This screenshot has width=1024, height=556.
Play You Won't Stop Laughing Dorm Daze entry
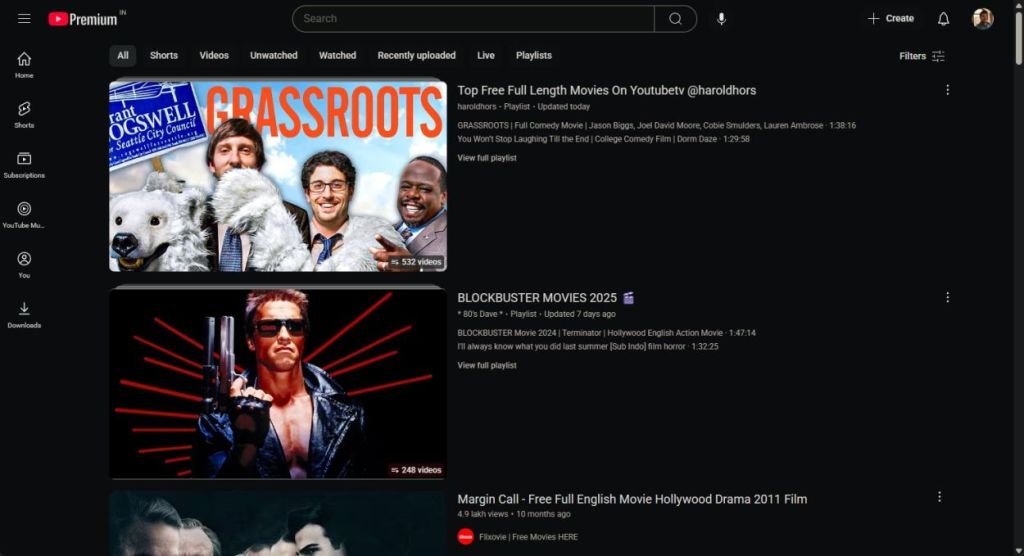pos(603,139)
